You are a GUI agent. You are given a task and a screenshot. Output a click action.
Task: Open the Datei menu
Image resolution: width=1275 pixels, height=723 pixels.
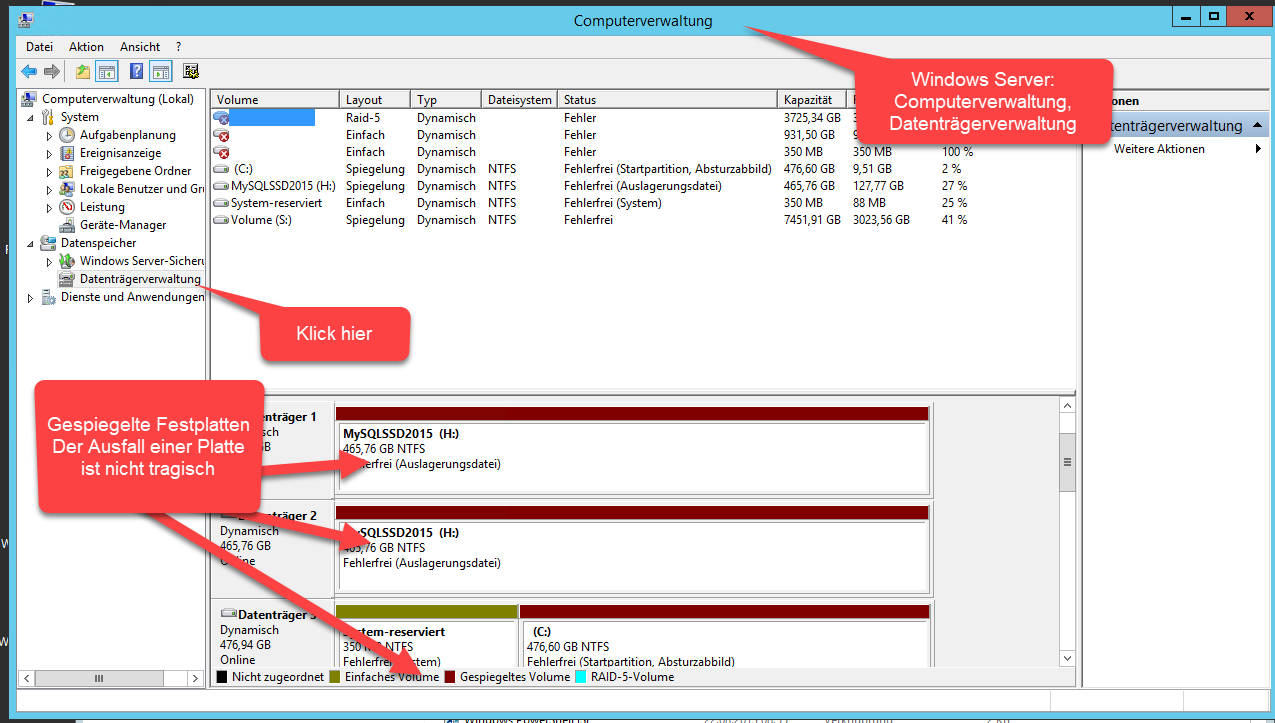(40, 47)
